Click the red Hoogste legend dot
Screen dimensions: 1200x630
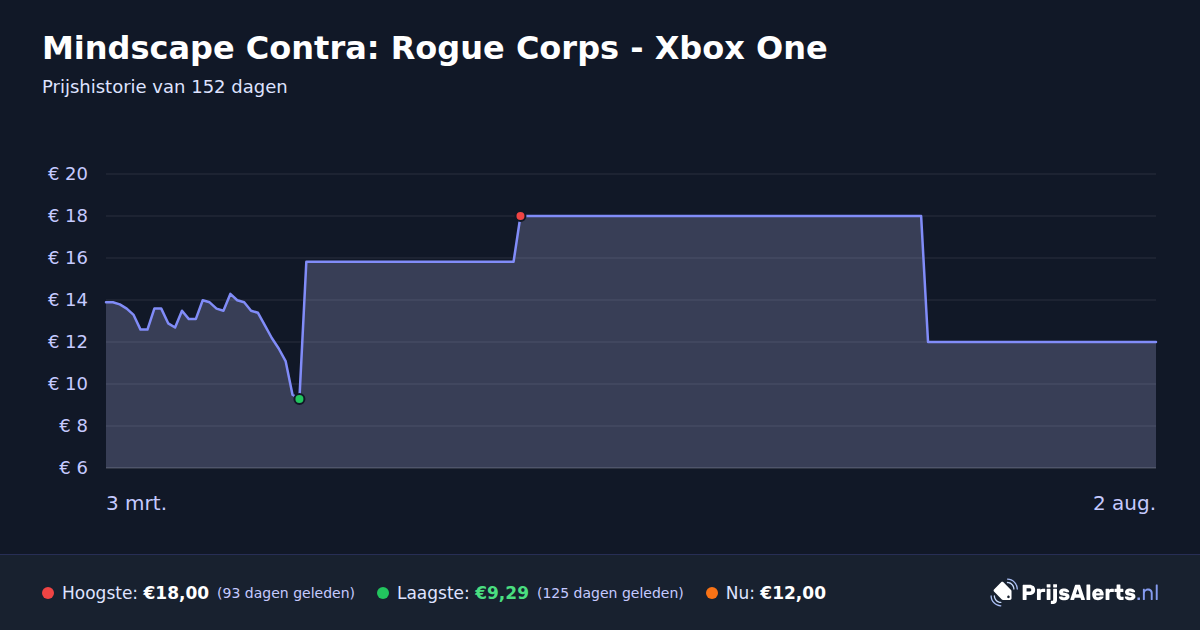(48, 593)
